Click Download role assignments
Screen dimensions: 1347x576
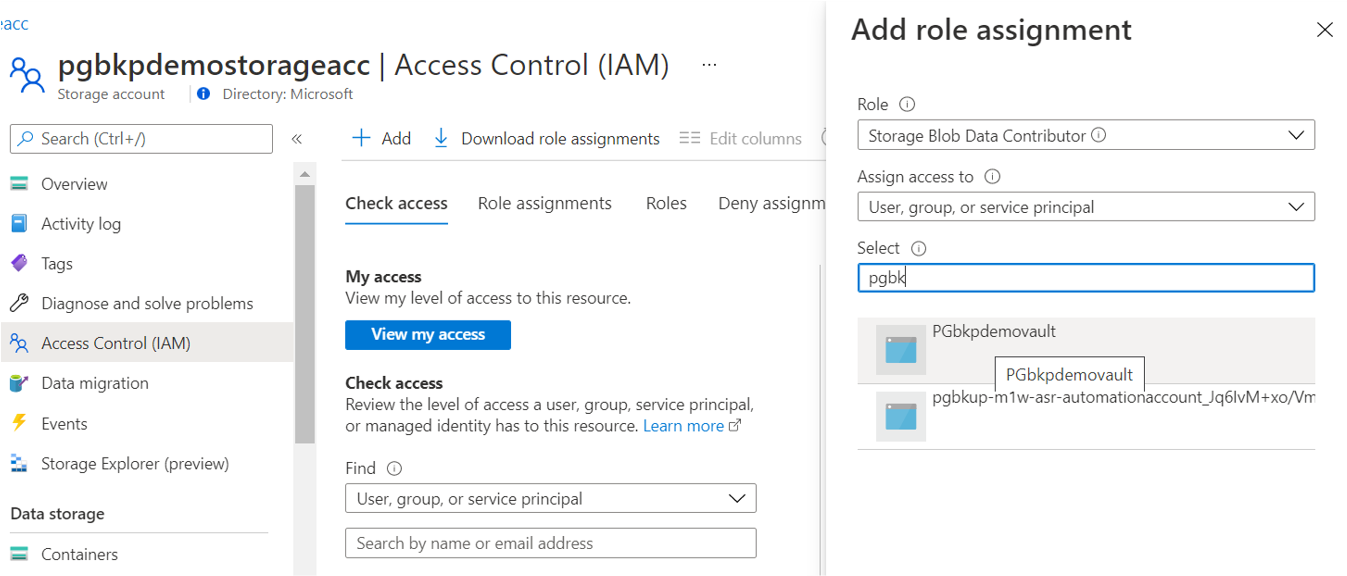coord(546,138)
